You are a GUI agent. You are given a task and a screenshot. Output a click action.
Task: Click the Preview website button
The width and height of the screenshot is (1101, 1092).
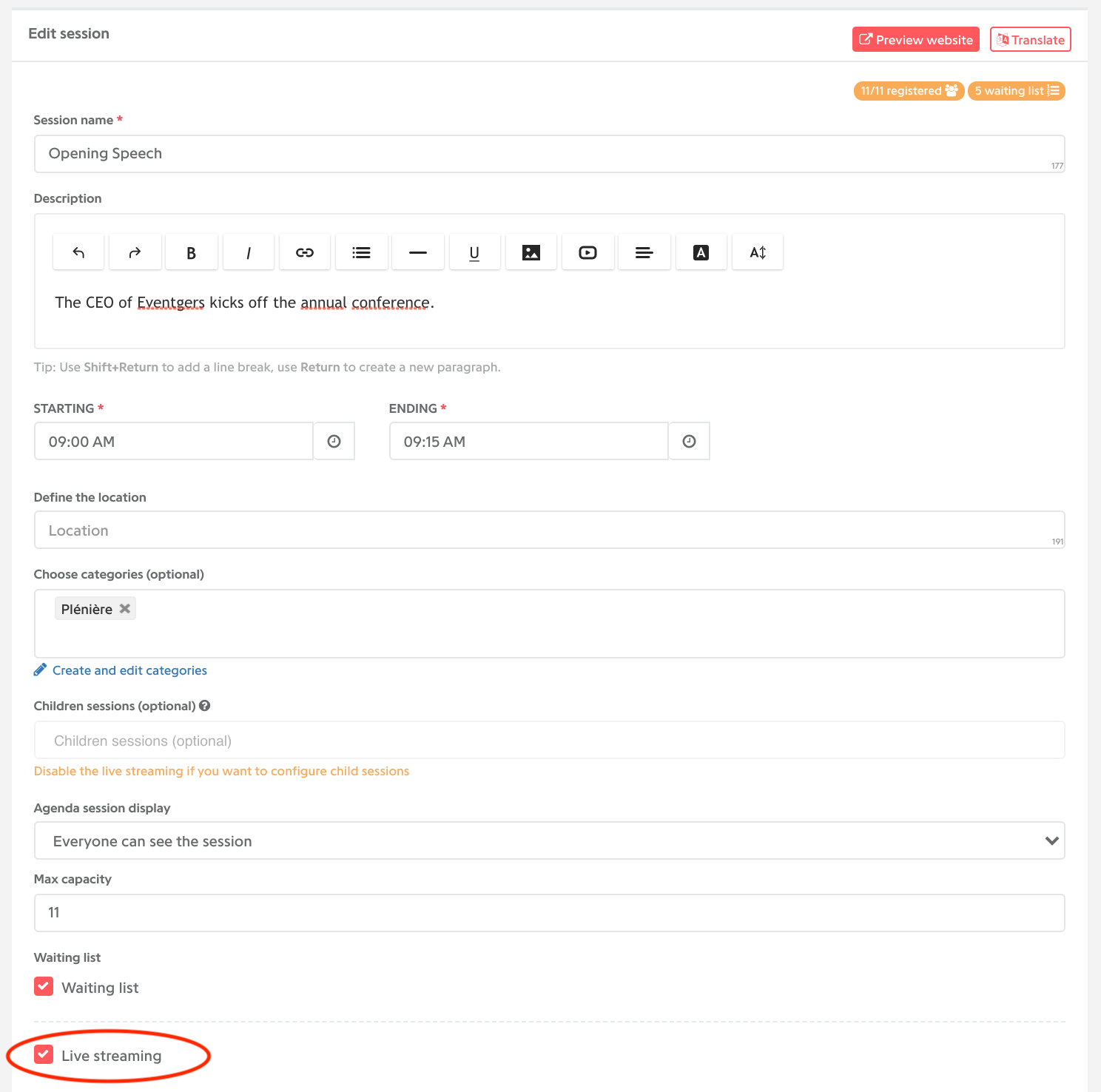tap(916, 39)
